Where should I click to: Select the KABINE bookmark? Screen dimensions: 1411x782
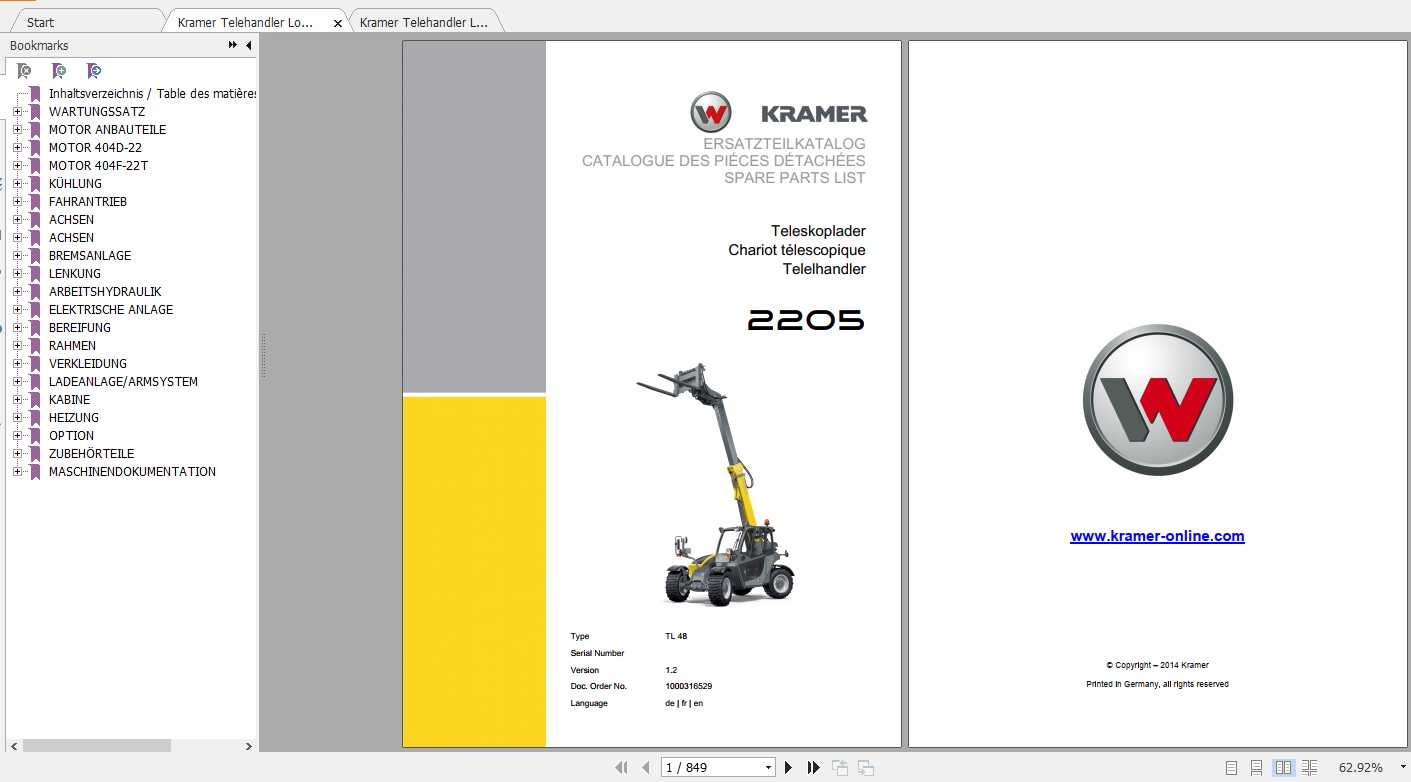69,400
